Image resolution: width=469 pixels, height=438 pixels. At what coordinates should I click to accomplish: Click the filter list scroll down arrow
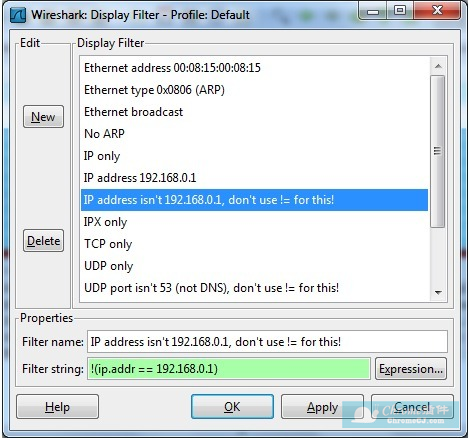point(438,293)
